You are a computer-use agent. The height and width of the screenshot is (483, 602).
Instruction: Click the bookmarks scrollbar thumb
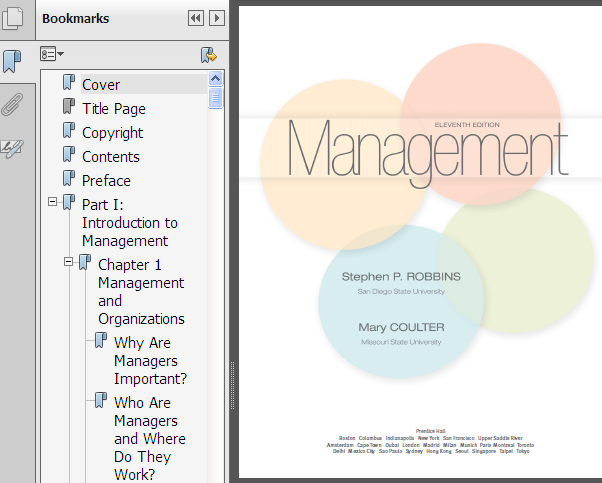pyautogui.click(x=216, y=98)
